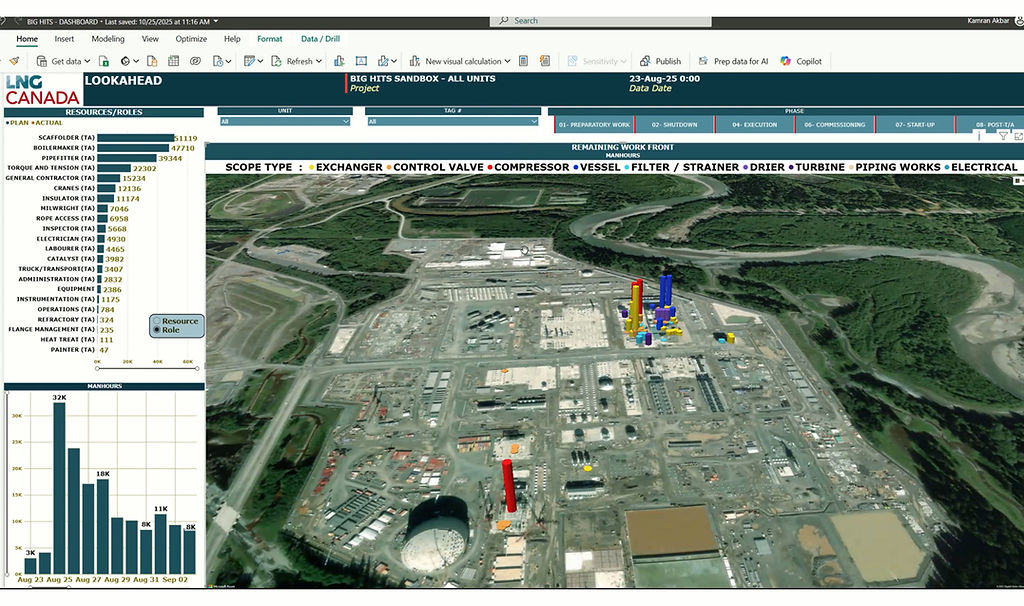This screenshot has height=606, width=1024.
Task: Expand the Refresh dropdown arrow
Action: click(x=319, y=61)
